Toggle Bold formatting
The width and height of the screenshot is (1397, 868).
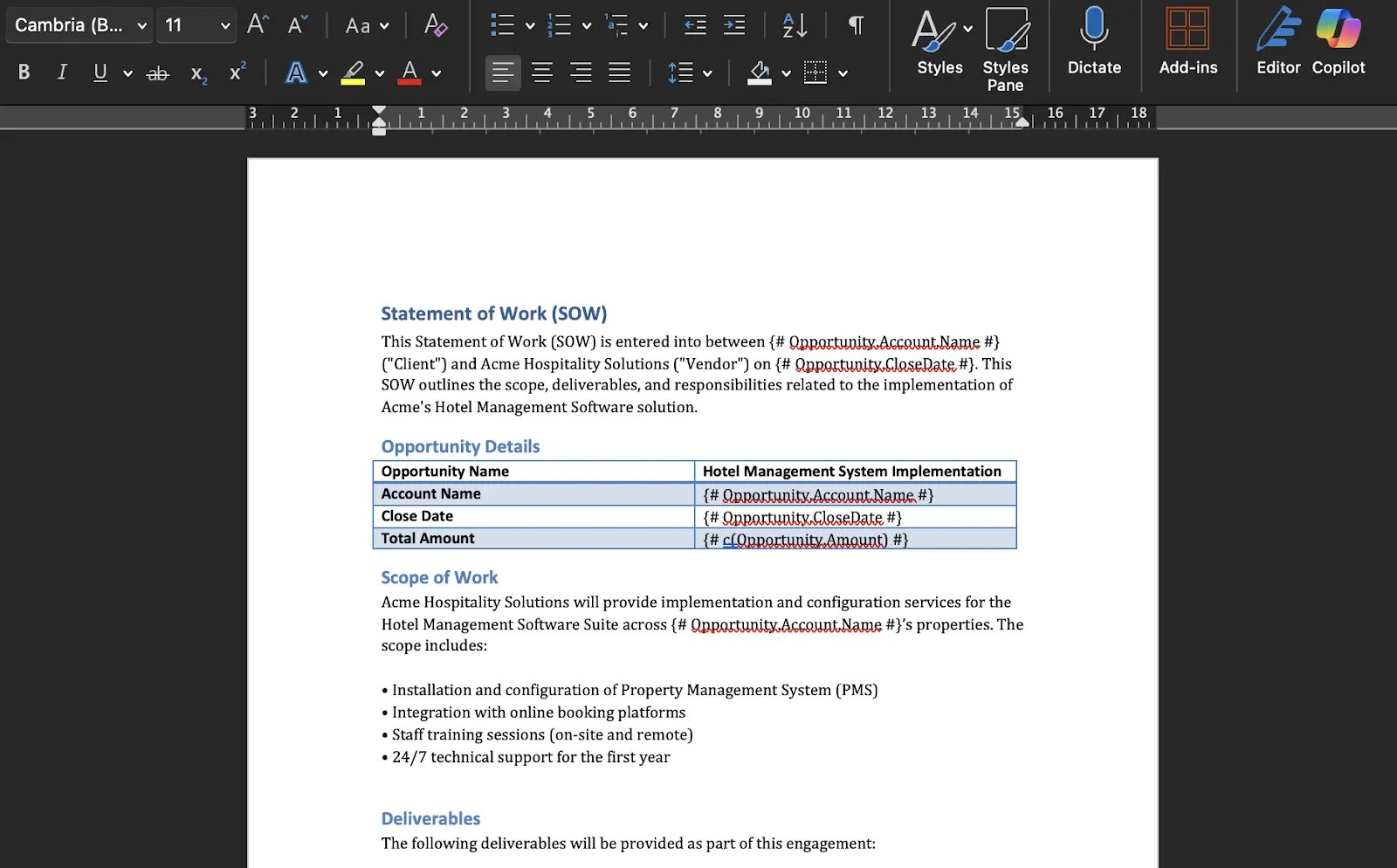pyautogui.click(x=24, y=72)
